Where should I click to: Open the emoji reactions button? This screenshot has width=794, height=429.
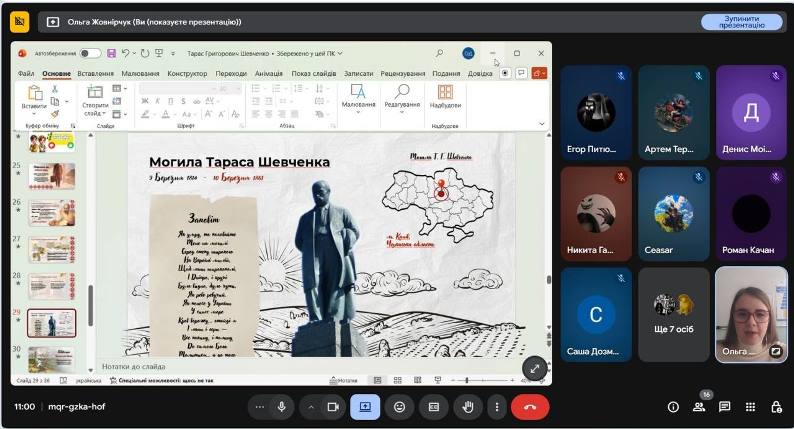400,407
